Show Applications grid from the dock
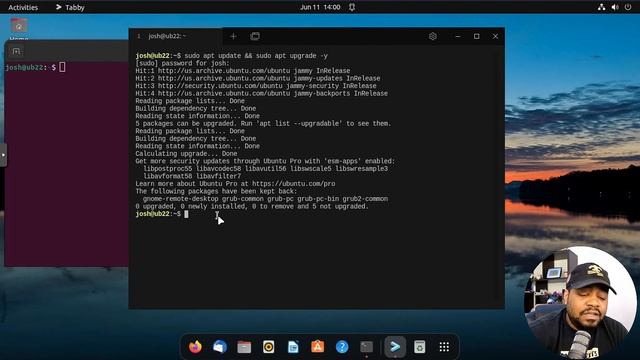 (444, 347)
